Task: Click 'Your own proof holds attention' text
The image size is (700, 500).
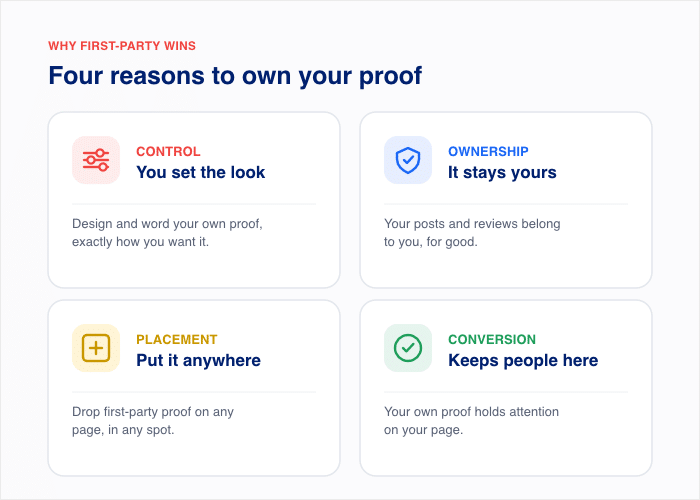Action: 471,421
